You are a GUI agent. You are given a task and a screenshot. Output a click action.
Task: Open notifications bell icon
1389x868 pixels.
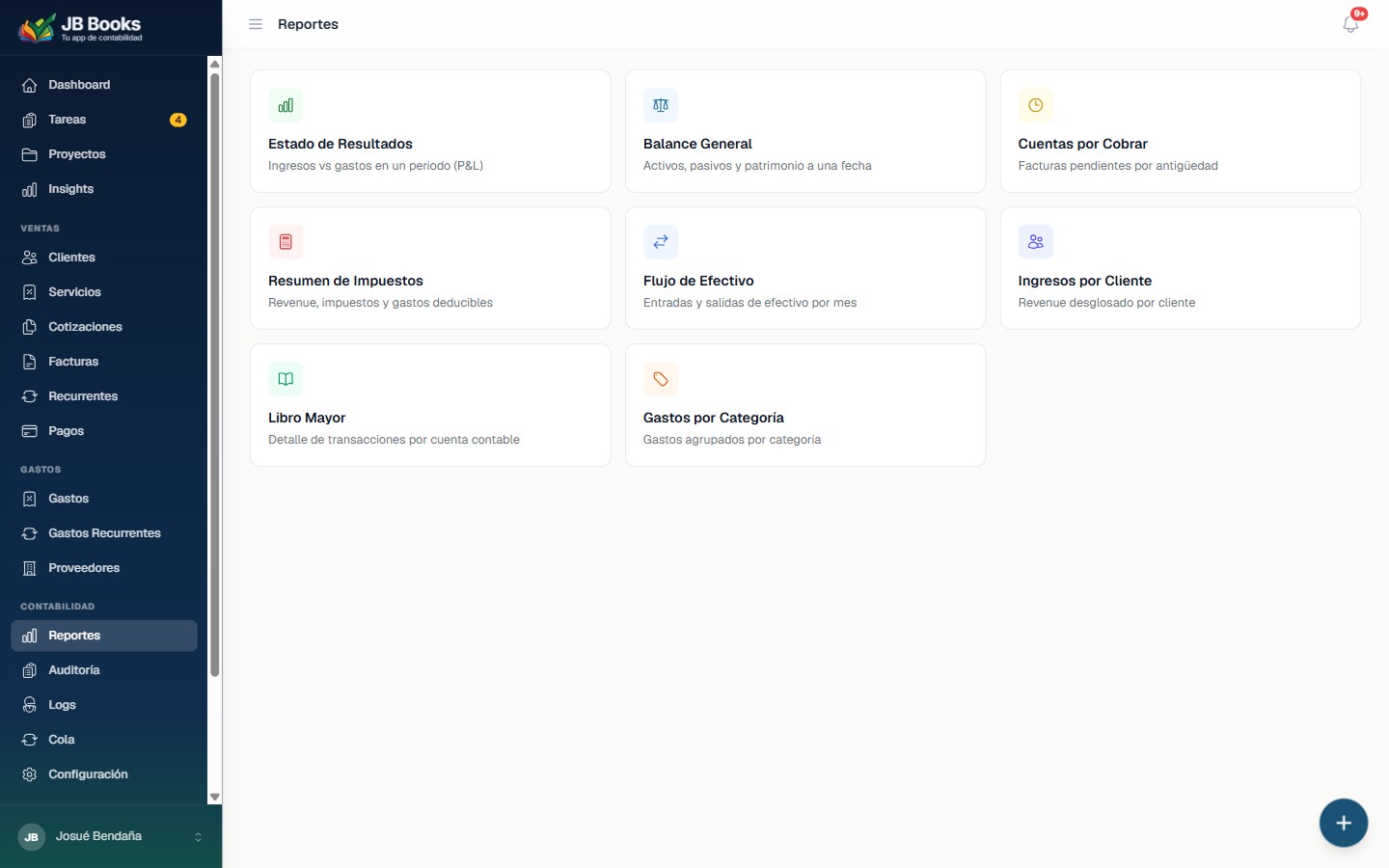tap(1350, 24)
